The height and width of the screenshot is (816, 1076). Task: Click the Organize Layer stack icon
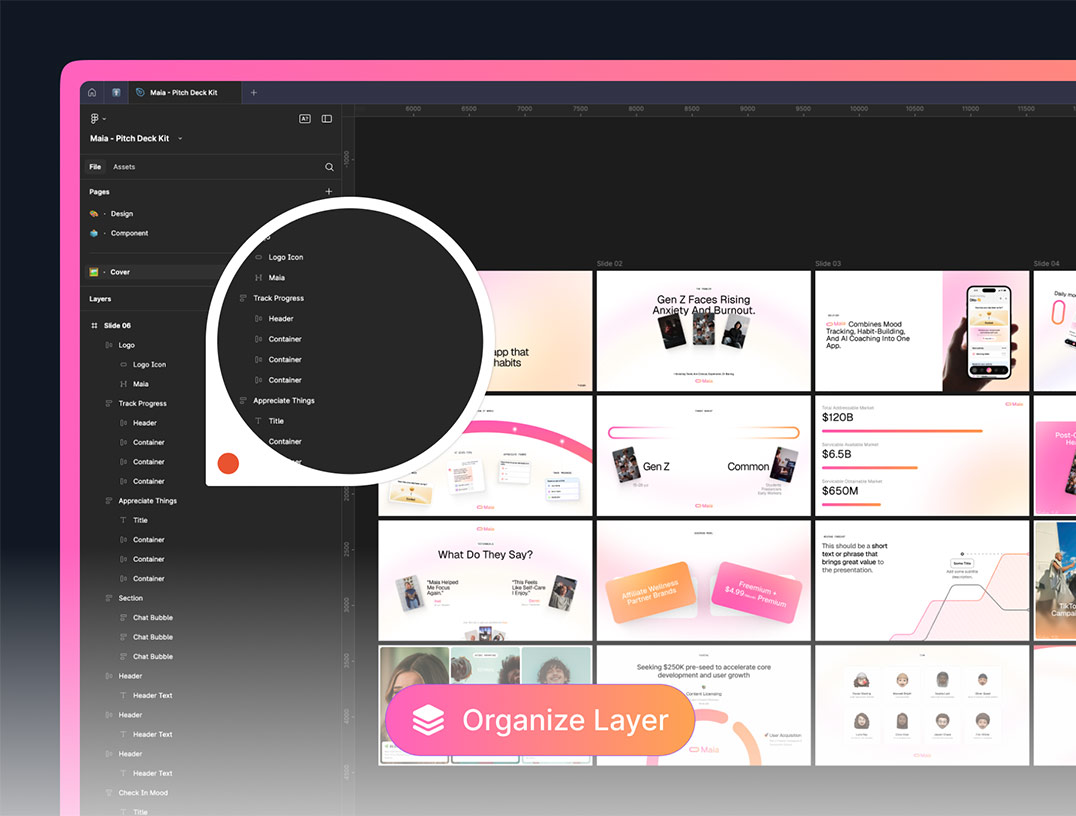pyautogui.click(x=428, y=720)
